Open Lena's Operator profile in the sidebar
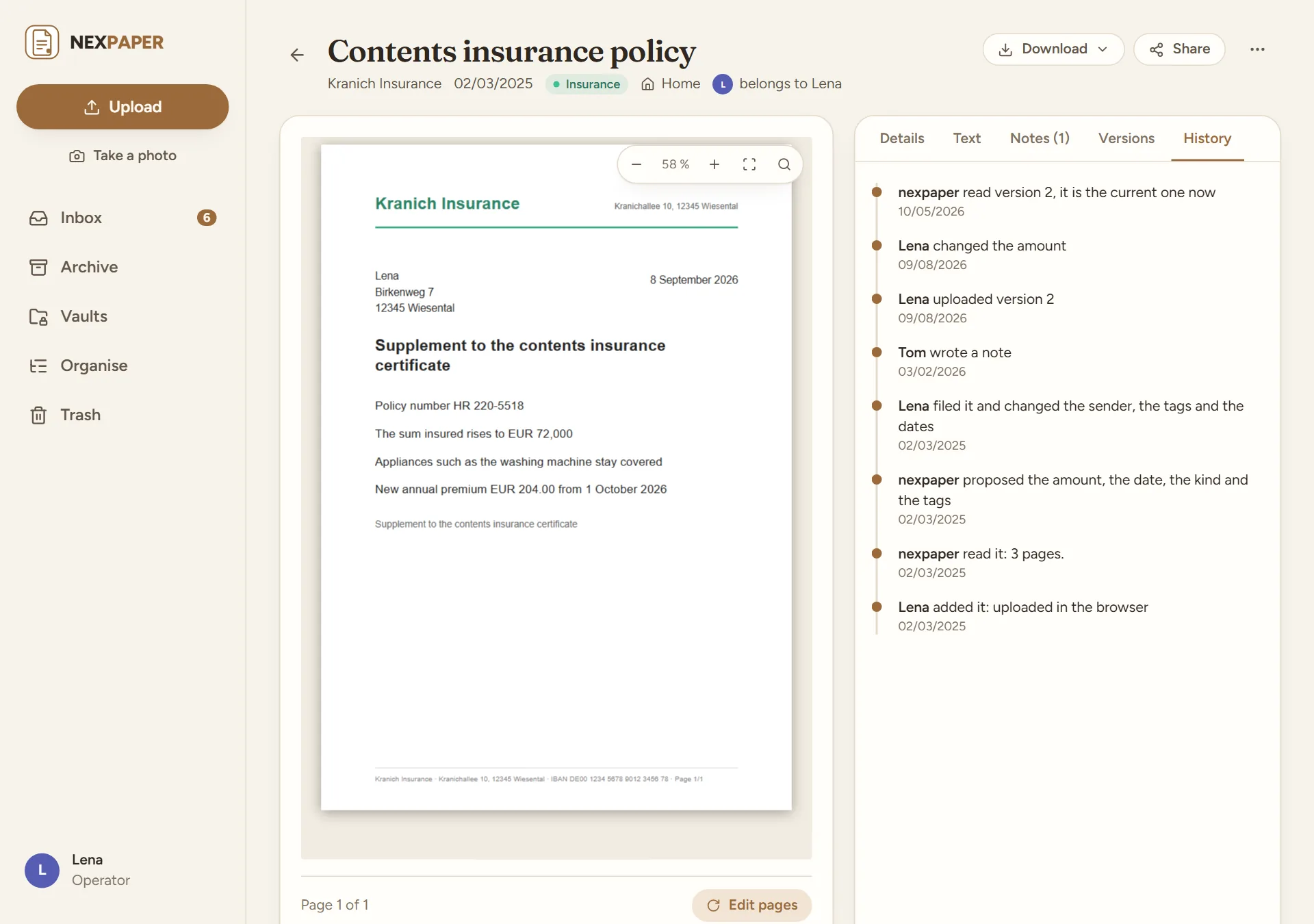The height and width of the screenshot is (924, 1314). [x=77, y=870]
